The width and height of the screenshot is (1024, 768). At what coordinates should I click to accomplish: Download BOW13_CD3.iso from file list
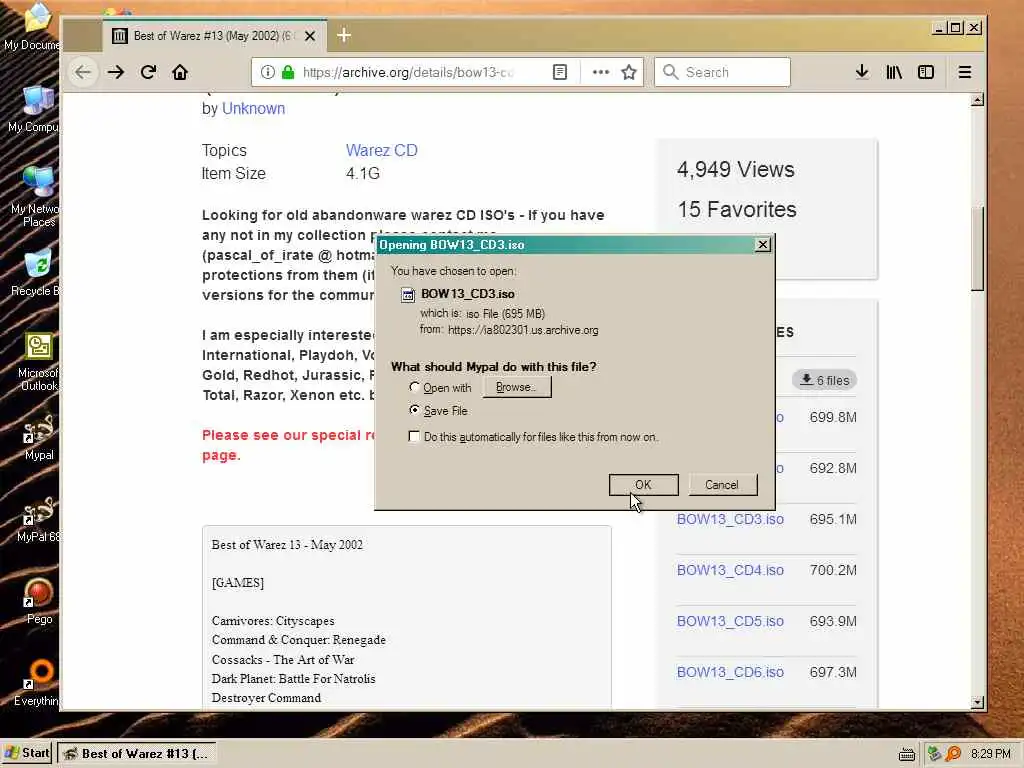pyautogui.click(x=730, y=519)
